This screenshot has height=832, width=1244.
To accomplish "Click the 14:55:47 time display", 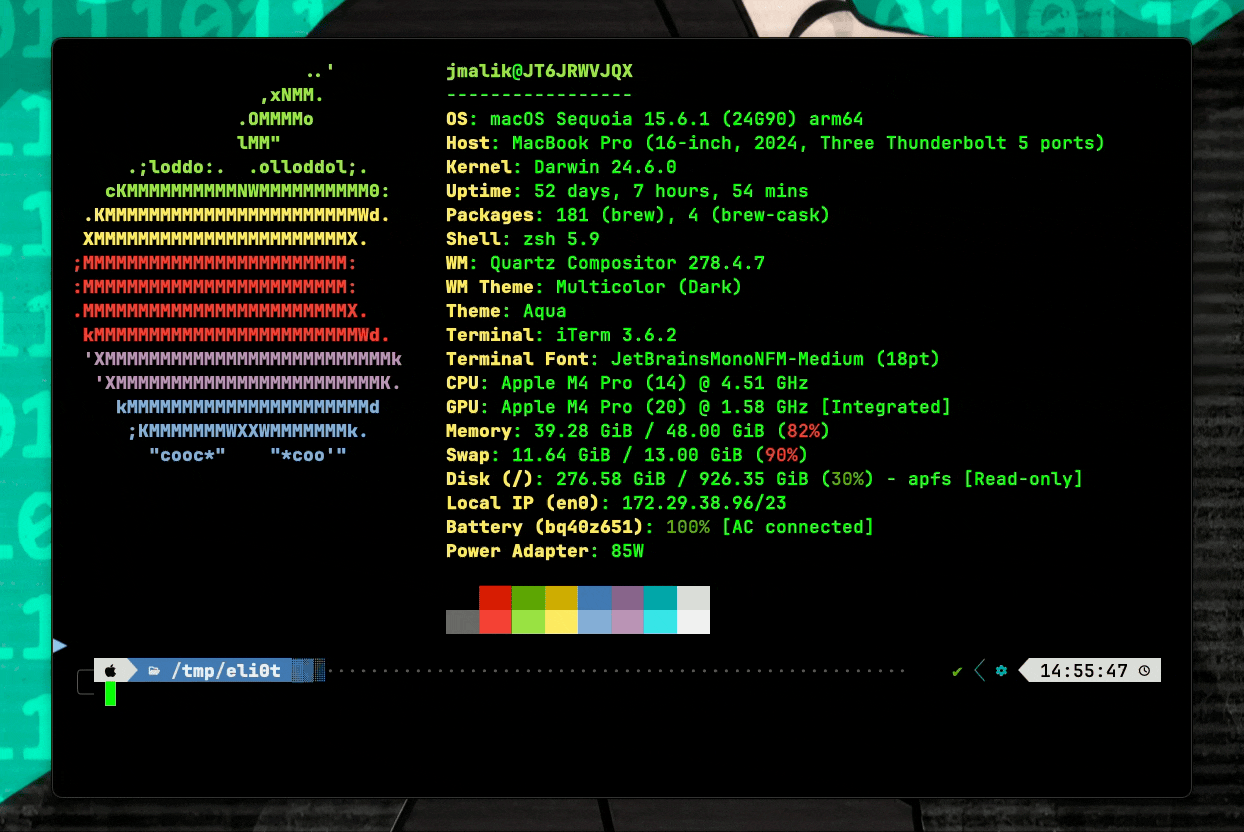I will coord(1084,670).
